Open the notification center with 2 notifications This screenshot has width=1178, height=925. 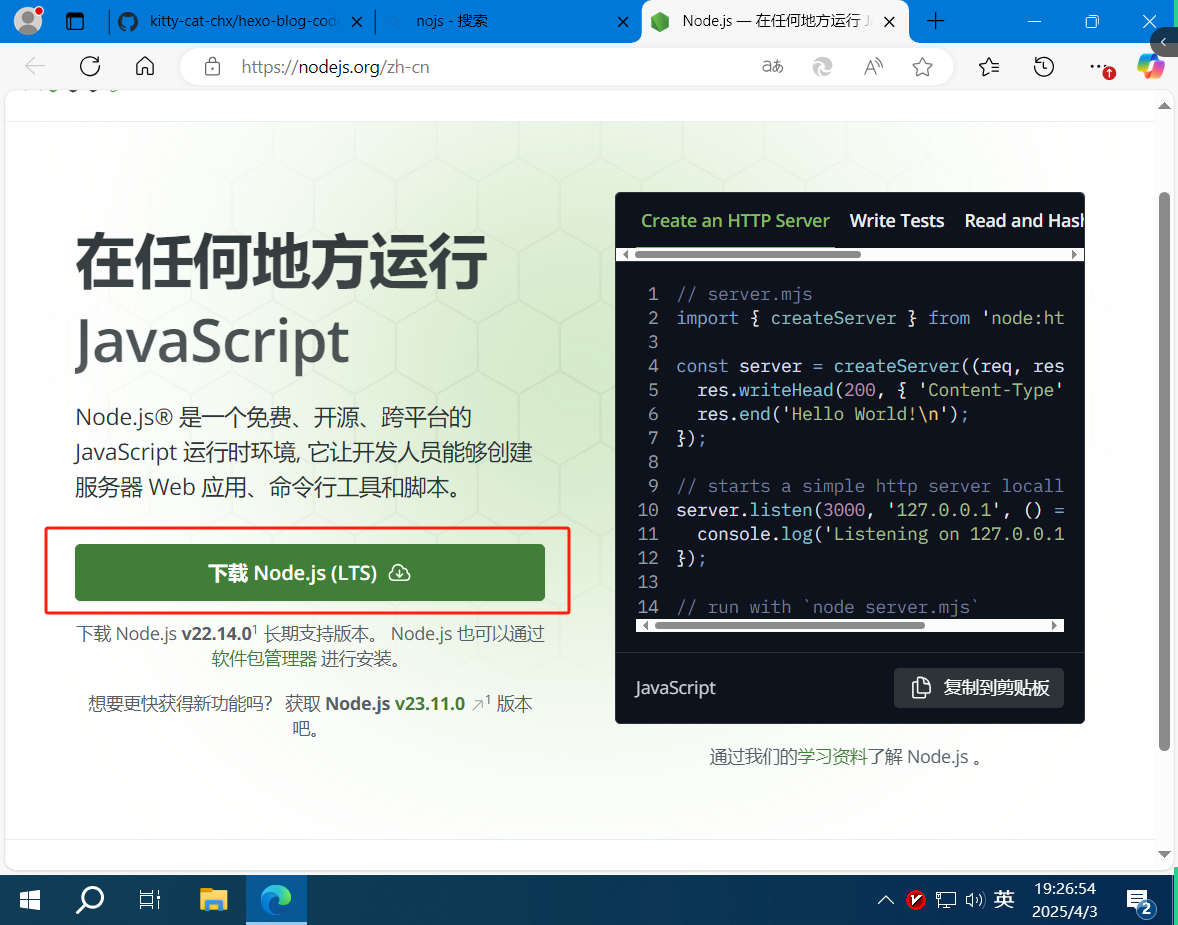point(1139,900)
